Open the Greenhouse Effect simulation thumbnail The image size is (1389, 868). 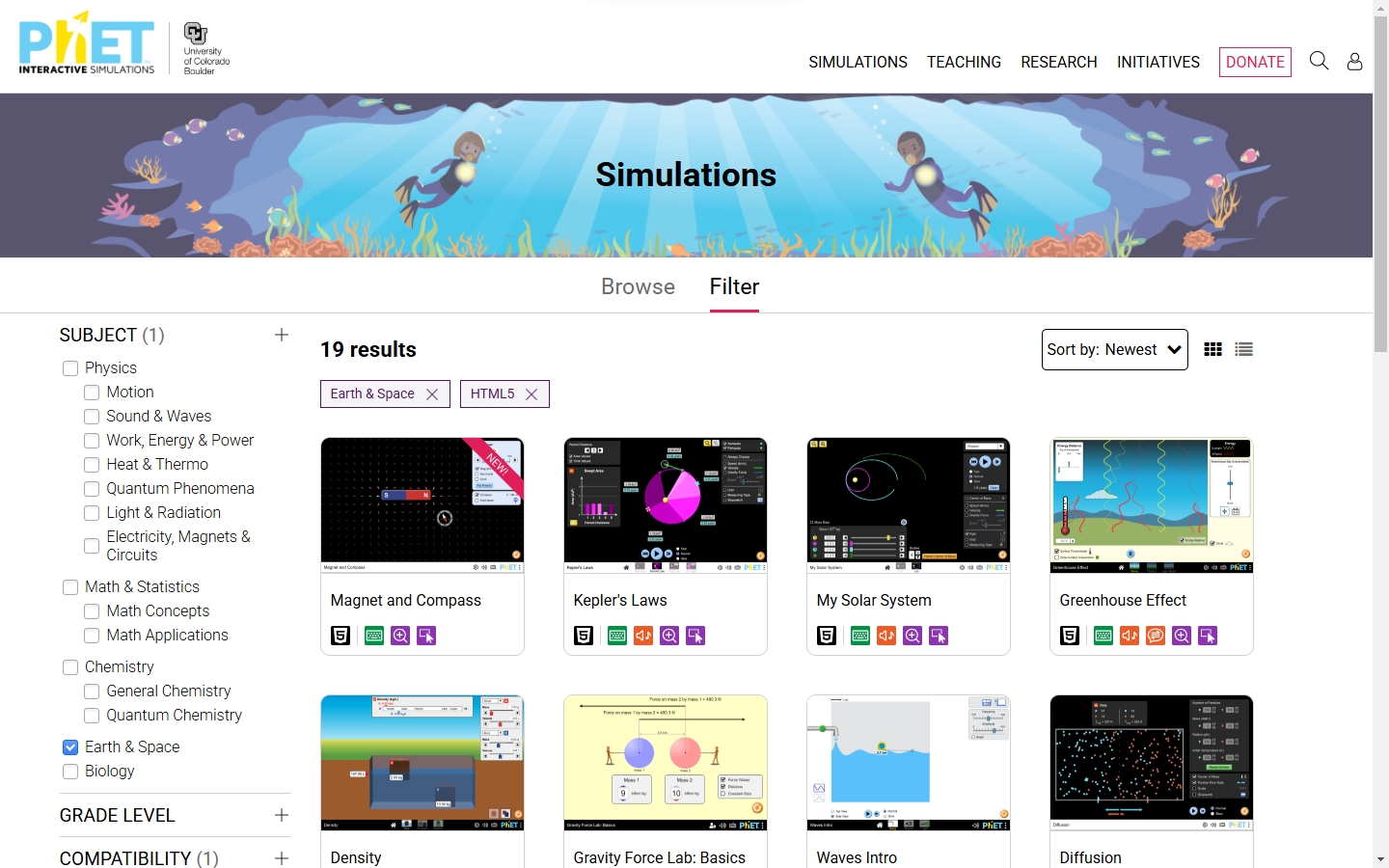(x=1151, y=505)
